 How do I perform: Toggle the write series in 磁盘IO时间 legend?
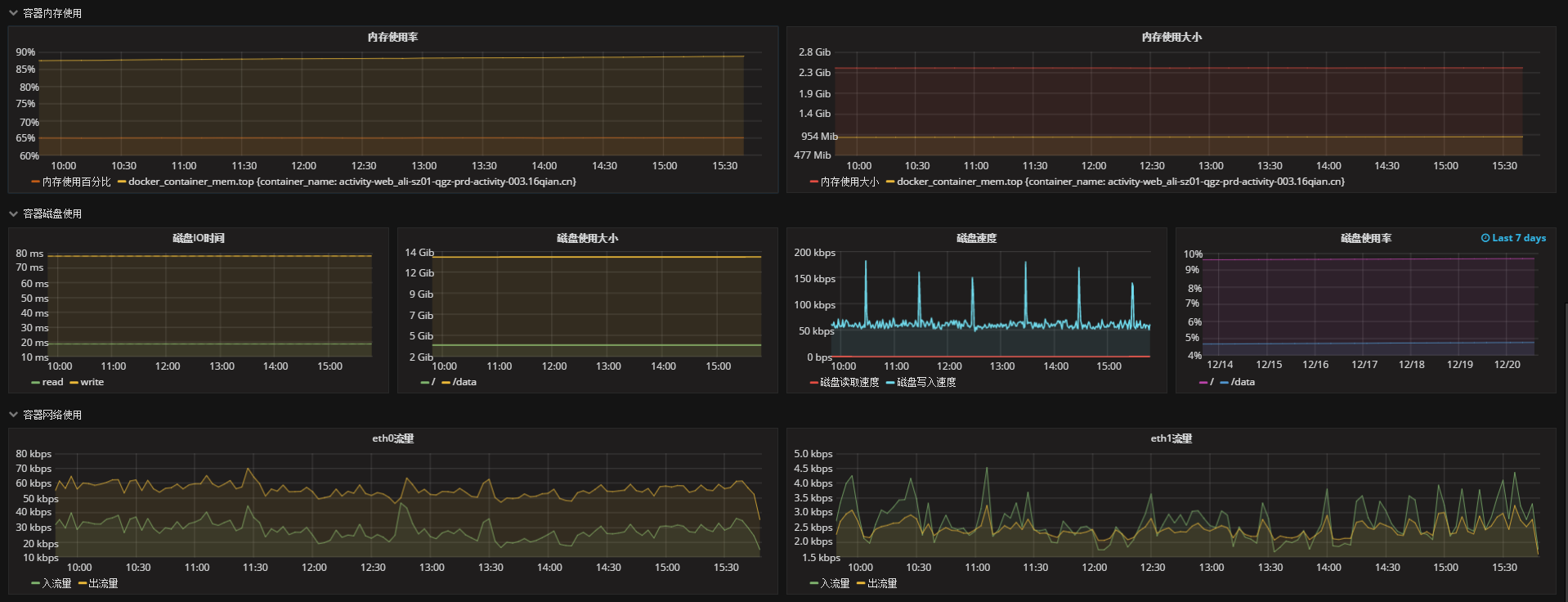(92, 382)
